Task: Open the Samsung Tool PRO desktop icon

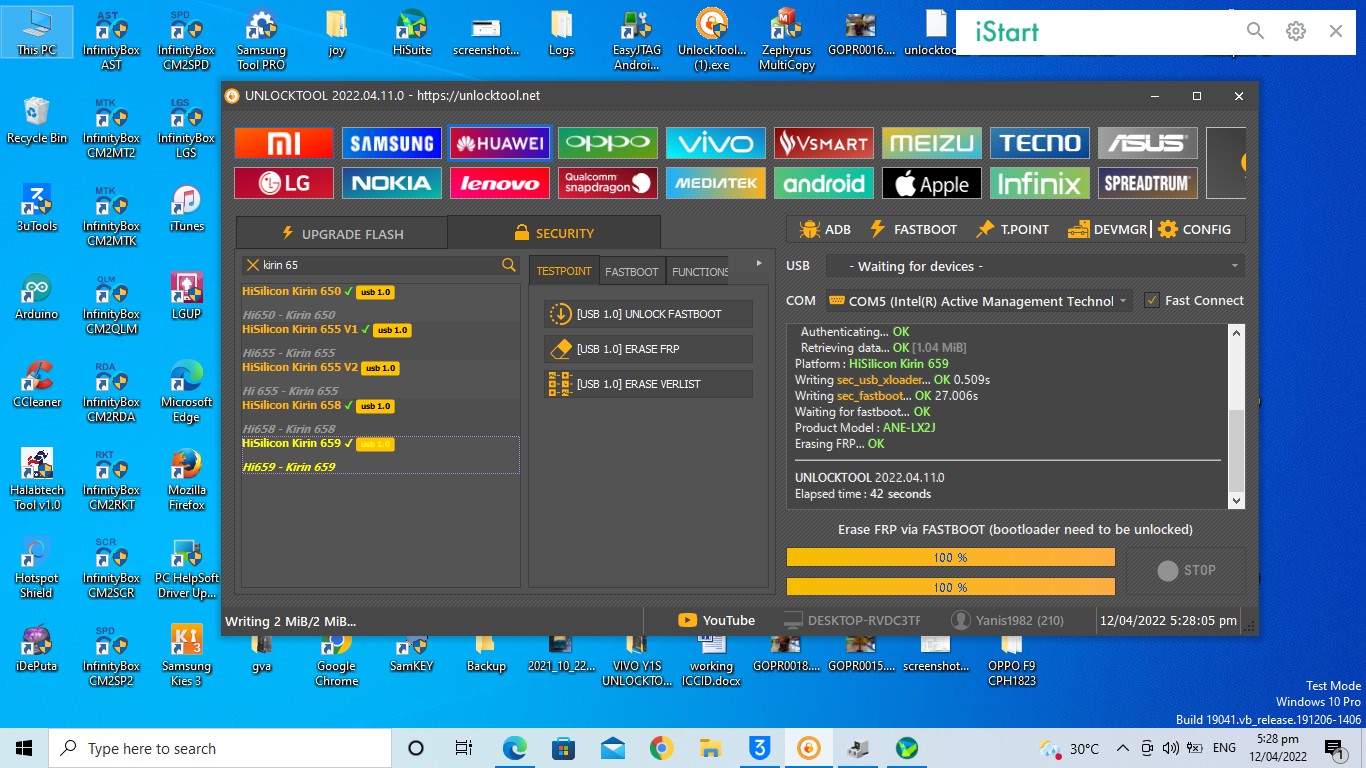Action: pos(261,41)
